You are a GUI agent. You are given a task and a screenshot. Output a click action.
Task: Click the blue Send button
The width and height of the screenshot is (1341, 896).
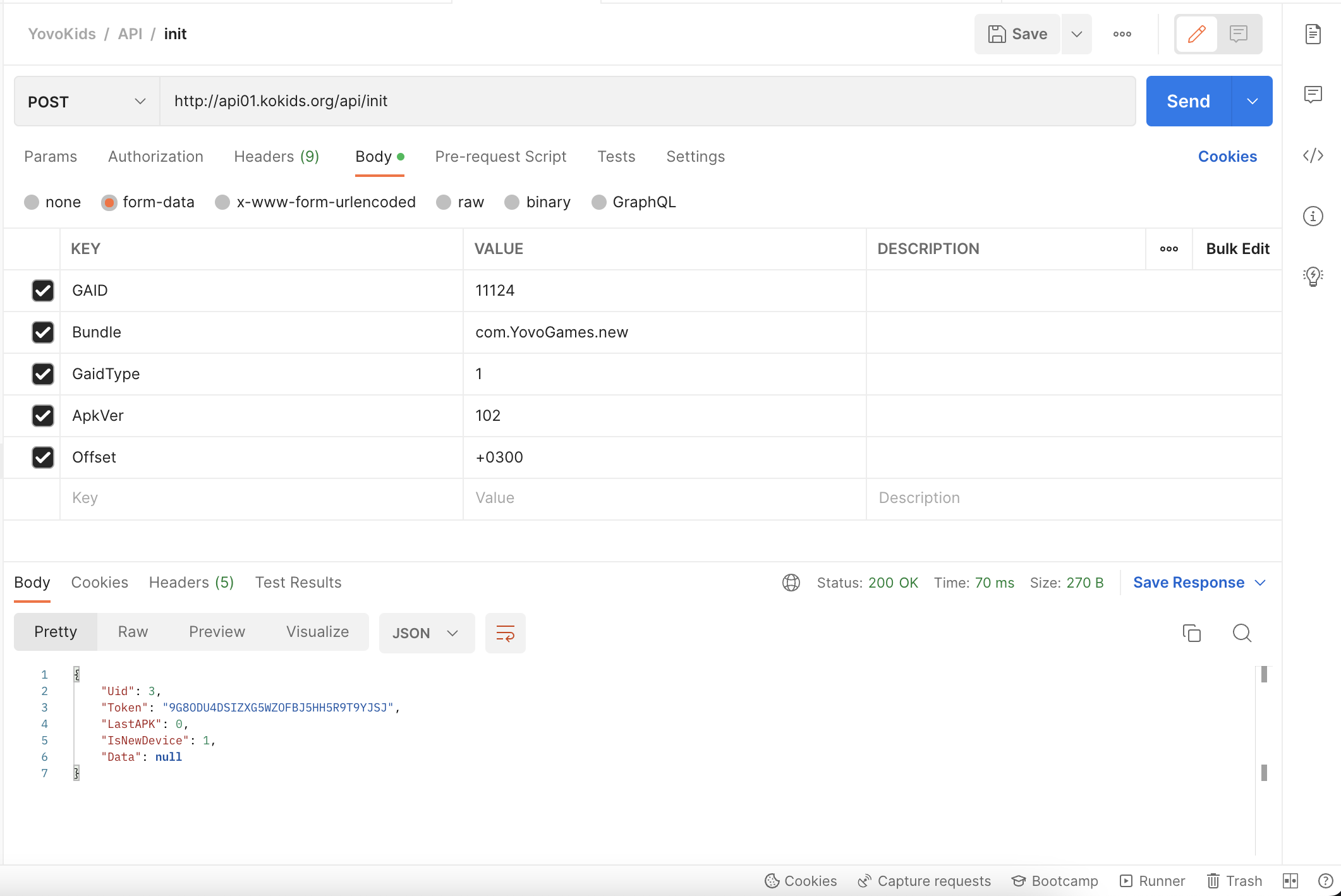(x=1188, y=102)
